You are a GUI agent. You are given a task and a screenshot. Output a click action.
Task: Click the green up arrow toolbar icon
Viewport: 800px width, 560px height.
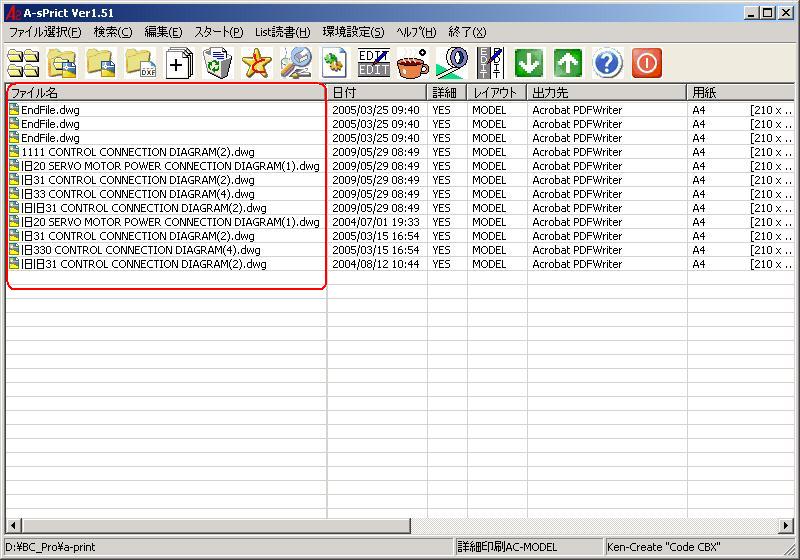click(x=568, y=63)
